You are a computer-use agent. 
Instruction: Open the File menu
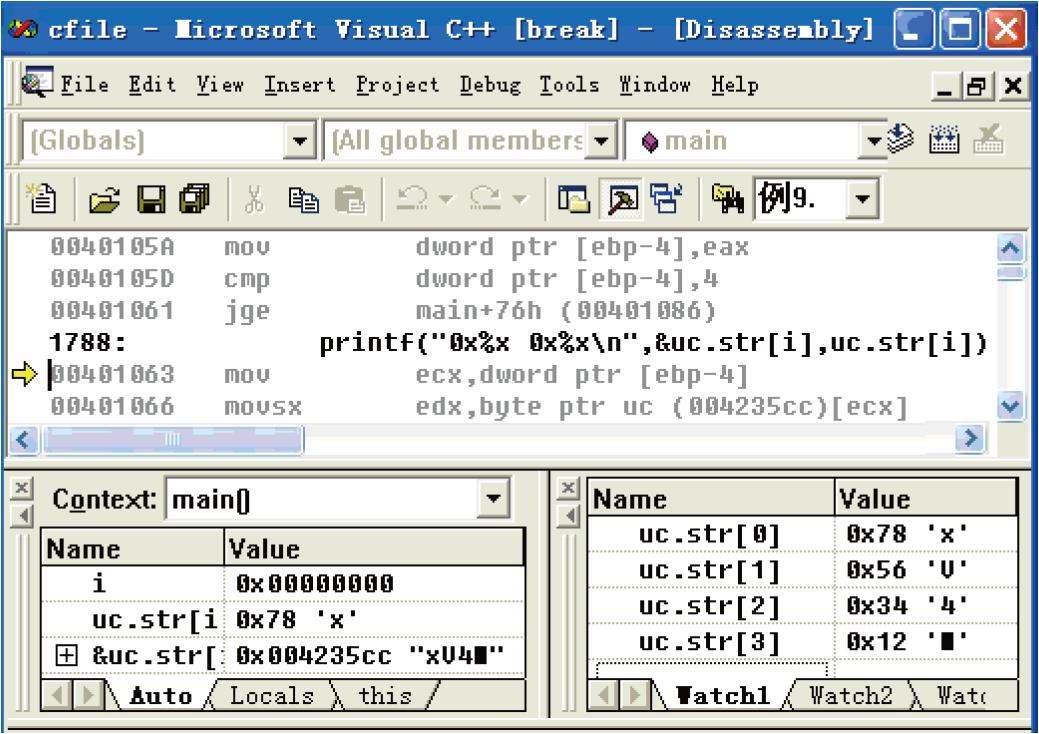(85, 85)
